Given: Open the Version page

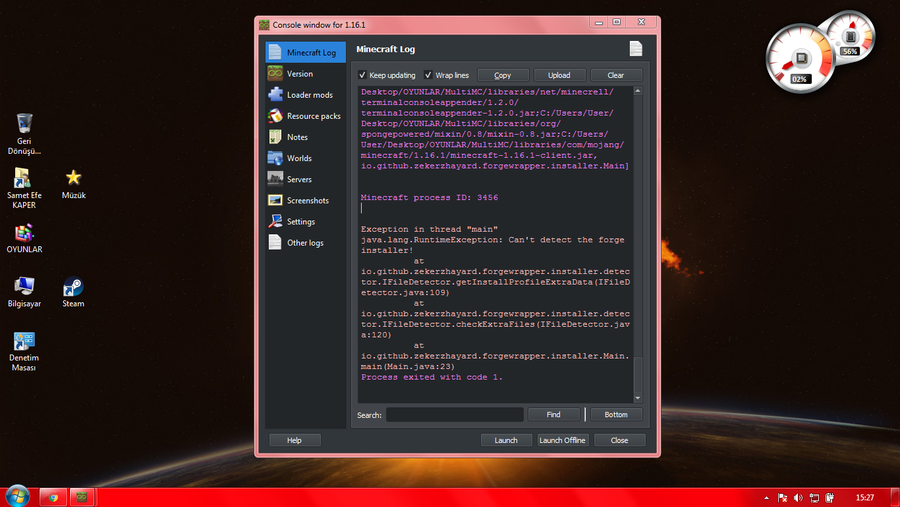Looking at the screenshot, I should pyautogui.click(x=305, y=73).
